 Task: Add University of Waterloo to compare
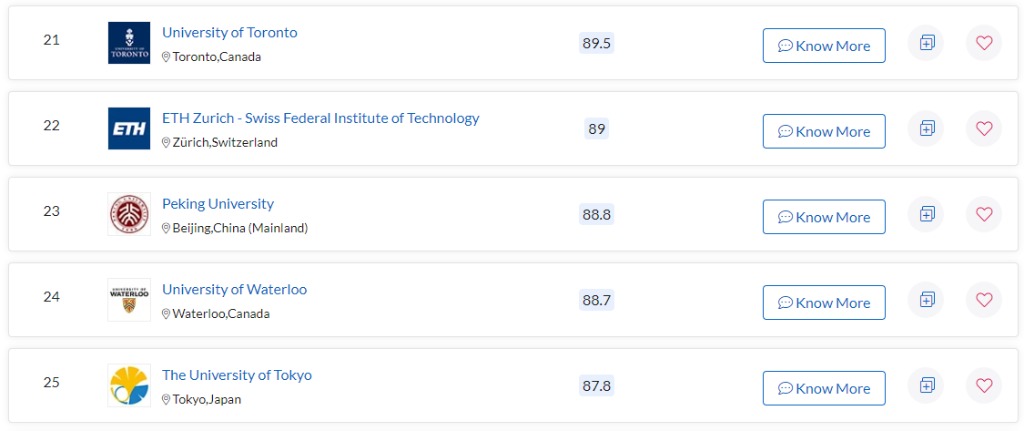tap(926, 300)
